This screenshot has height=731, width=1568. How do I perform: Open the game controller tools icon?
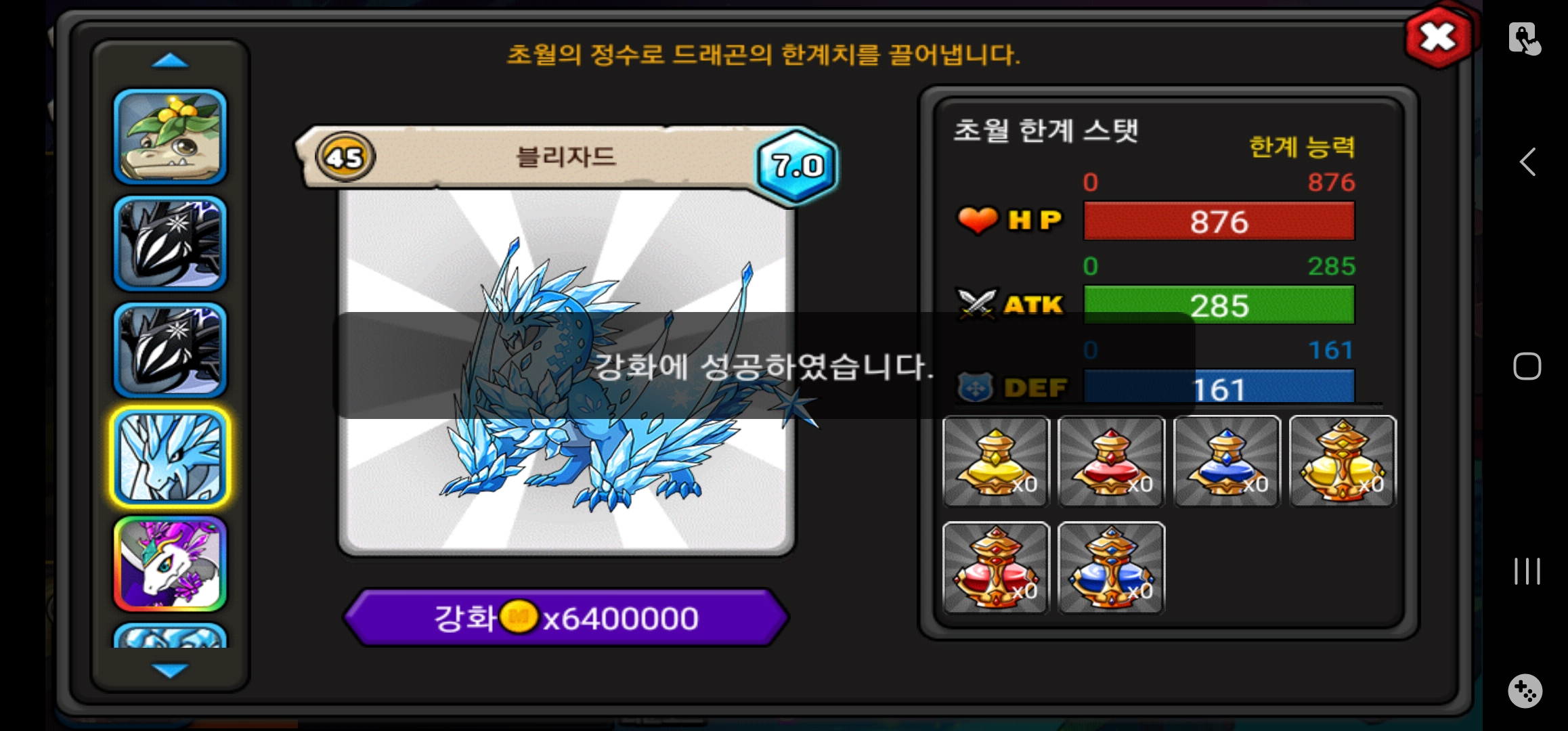[x=1525, y=691]
